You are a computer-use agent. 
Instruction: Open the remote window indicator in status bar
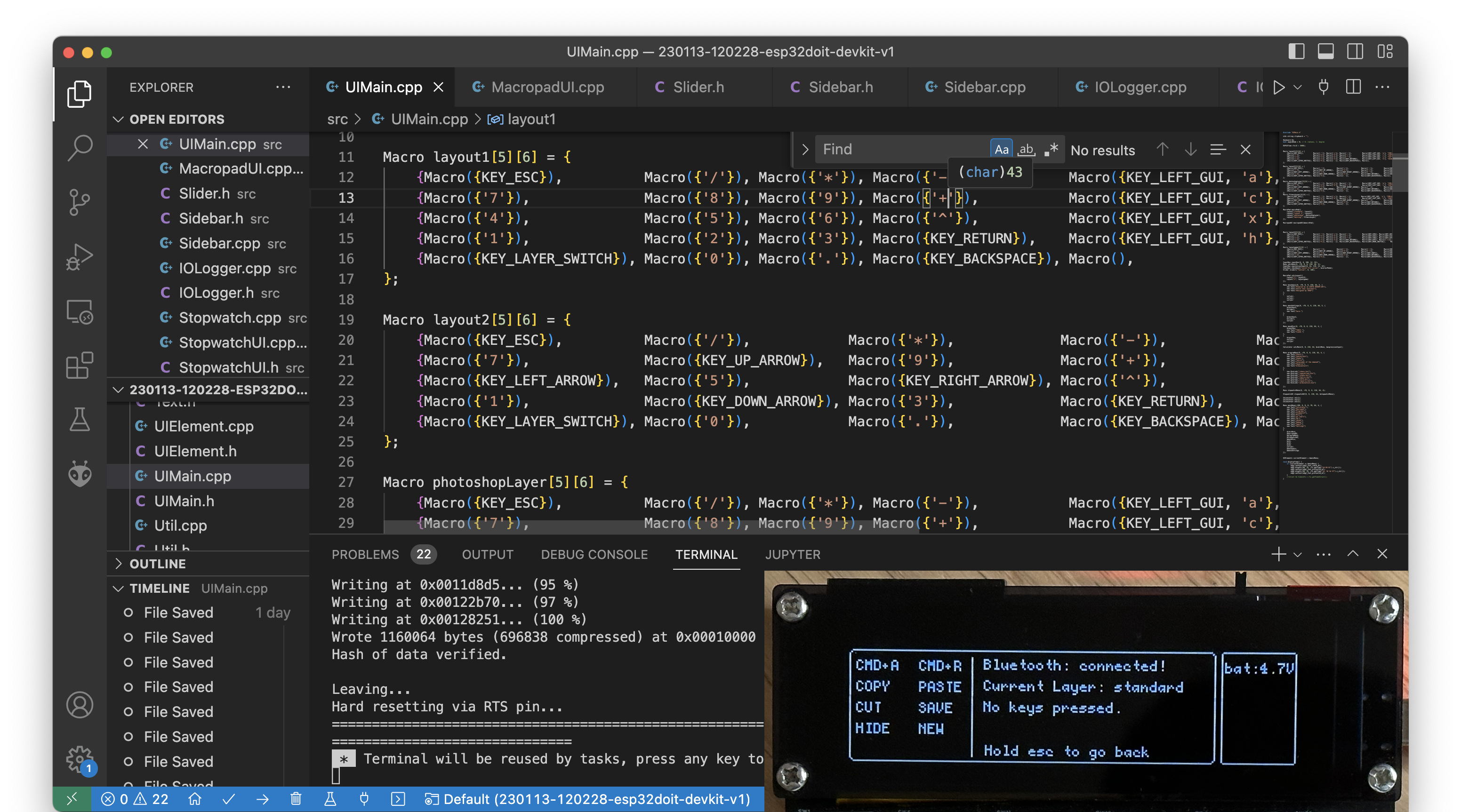point(72,799)
